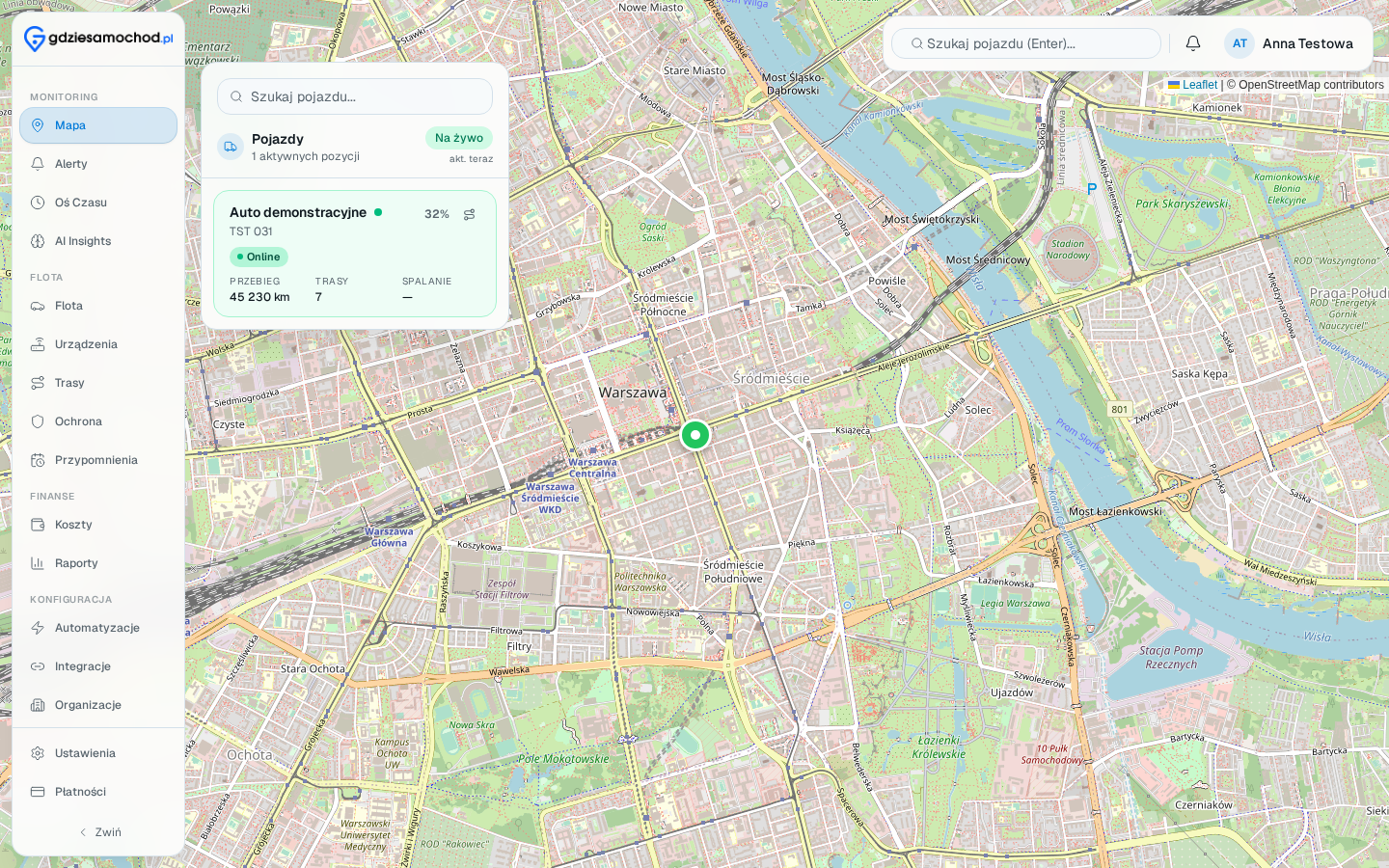The height and width of the screenshot is (868, 1389).
Task: Click the Ustawienia gear icon
Action: click(x=38, y=753)
